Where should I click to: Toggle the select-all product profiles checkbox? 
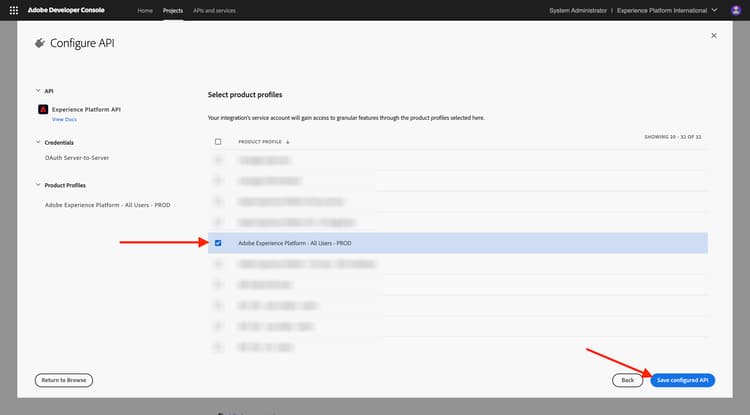click(x=218, y=142)
